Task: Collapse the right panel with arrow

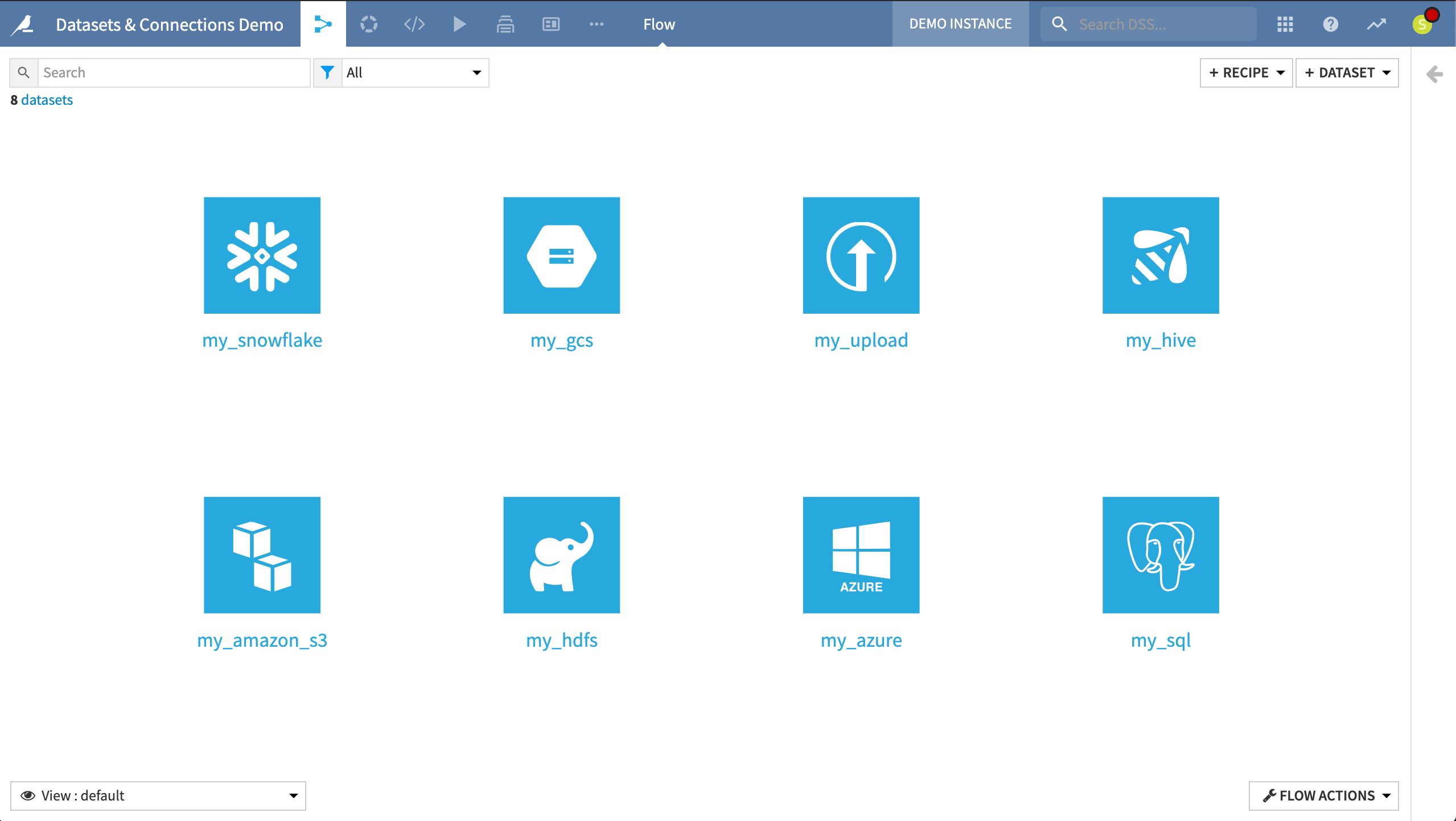Action: pyautogui.click(x=1434, y=74)
